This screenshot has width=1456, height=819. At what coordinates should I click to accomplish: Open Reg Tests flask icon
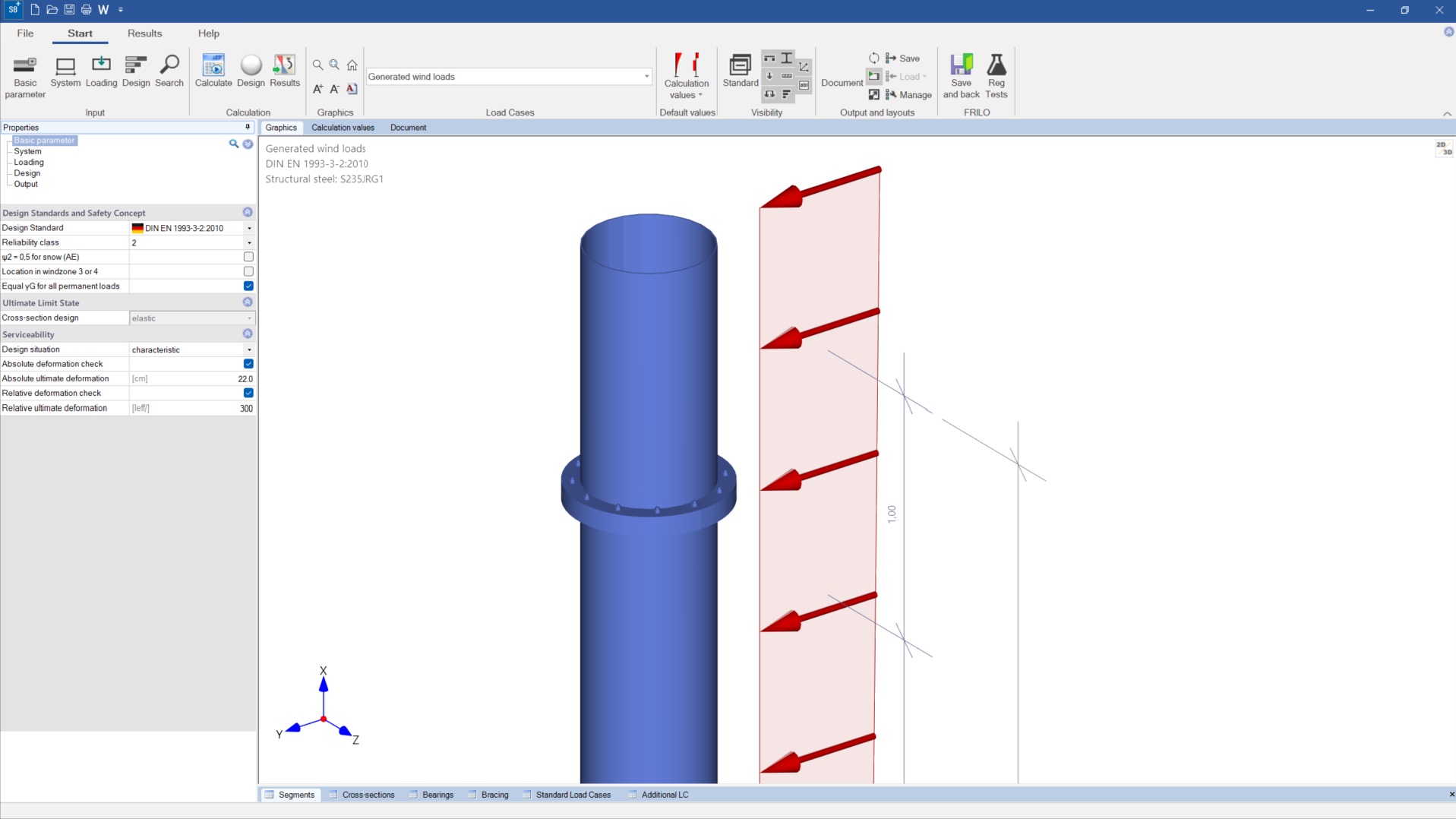coord(996,76)
